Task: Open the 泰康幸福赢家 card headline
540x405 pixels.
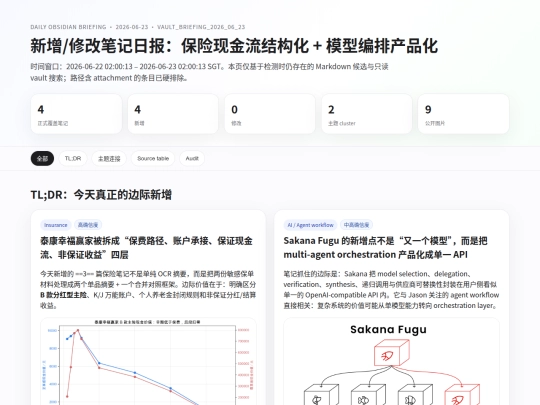Action: click(146, 248)
